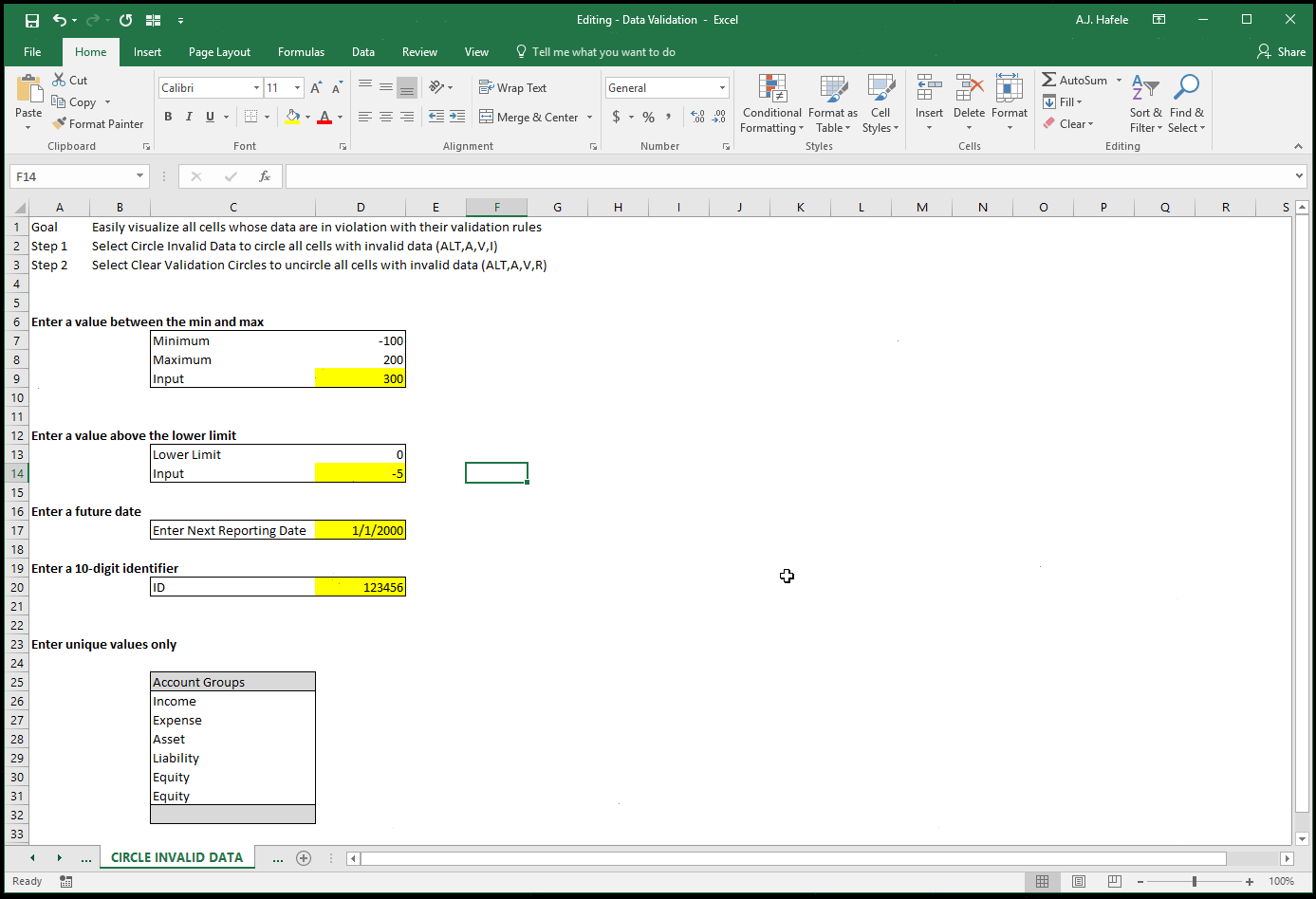This screenshot has width=1316, height=899.
Task: Click the Insert Function fx icon
Action: click(265, 176)
